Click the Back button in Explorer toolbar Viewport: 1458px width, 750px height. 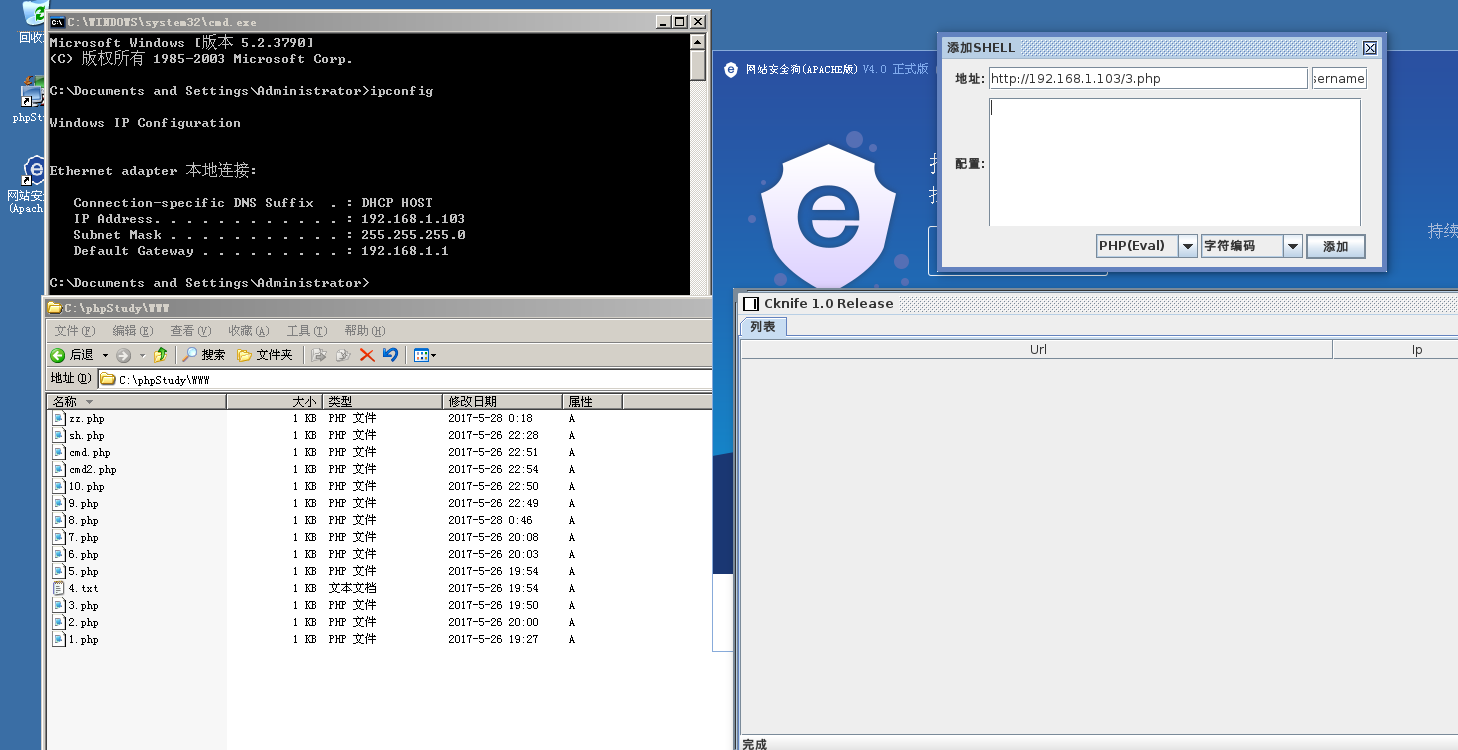point(72,355)
